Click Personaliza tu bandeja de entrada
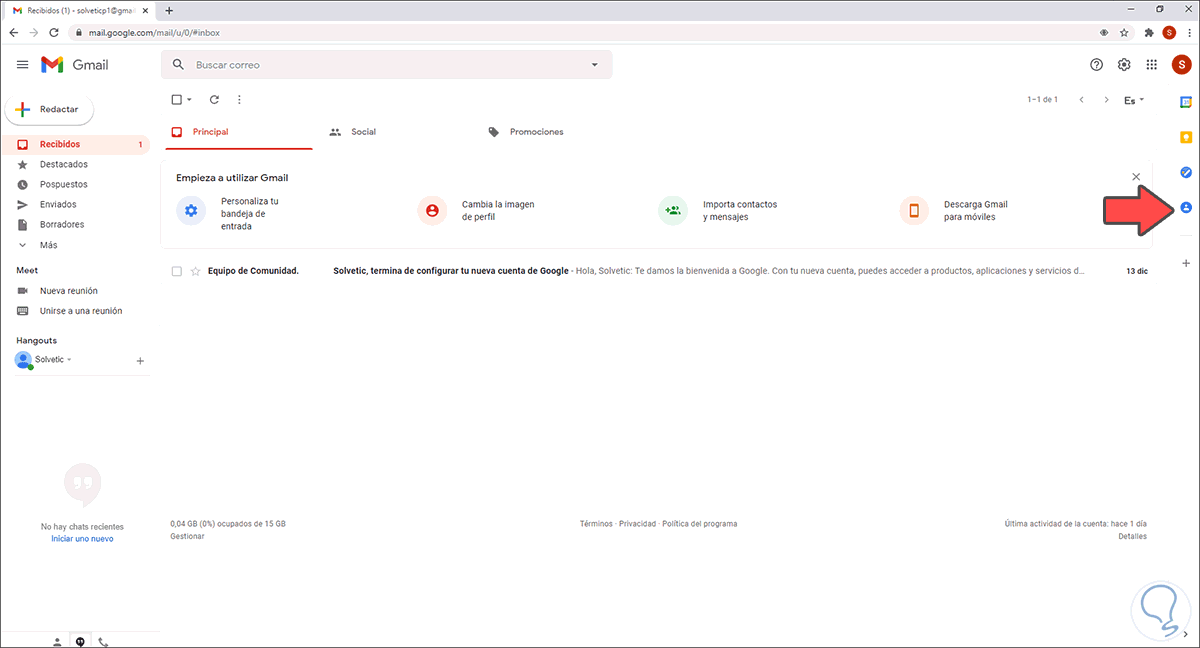This screenshot has width=1200, height=648. 232,214
